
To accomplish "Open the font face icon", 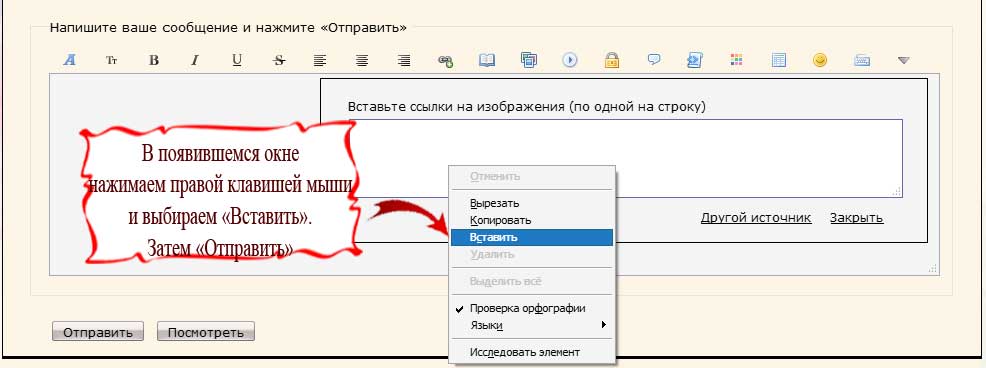I will click(70, 60).
